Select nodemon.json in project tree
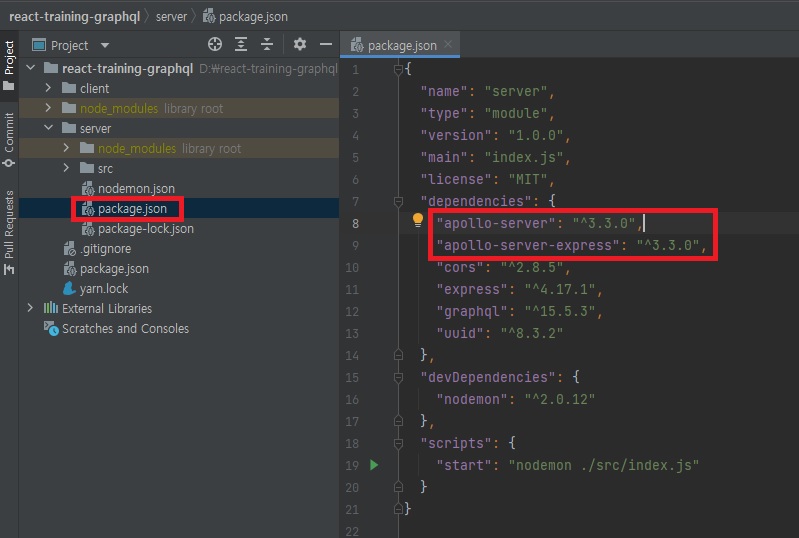799x538 pixels. [x=135, y=189]
